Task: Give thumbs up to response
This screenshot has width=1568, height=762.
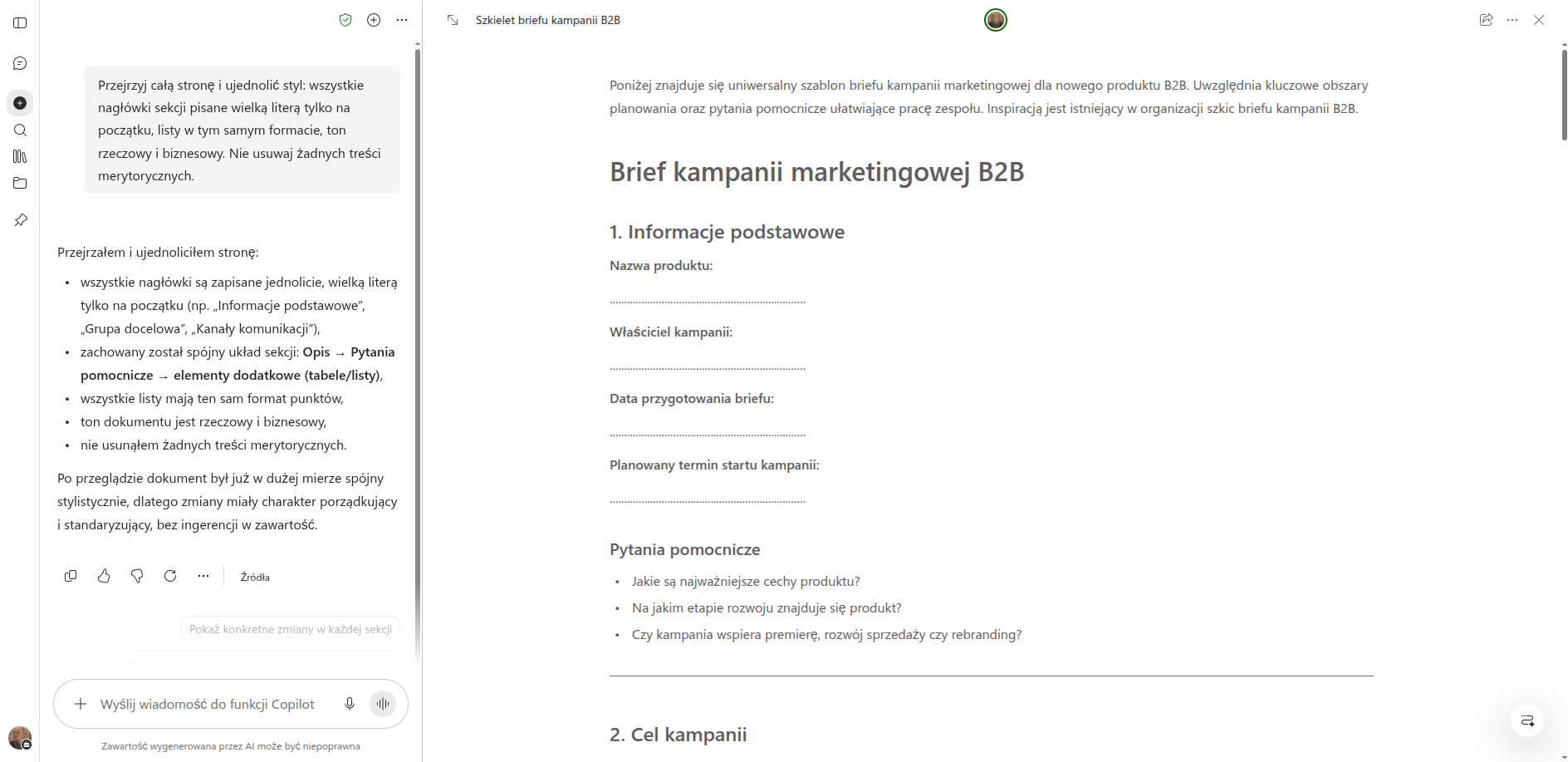Action: [104, 576]
